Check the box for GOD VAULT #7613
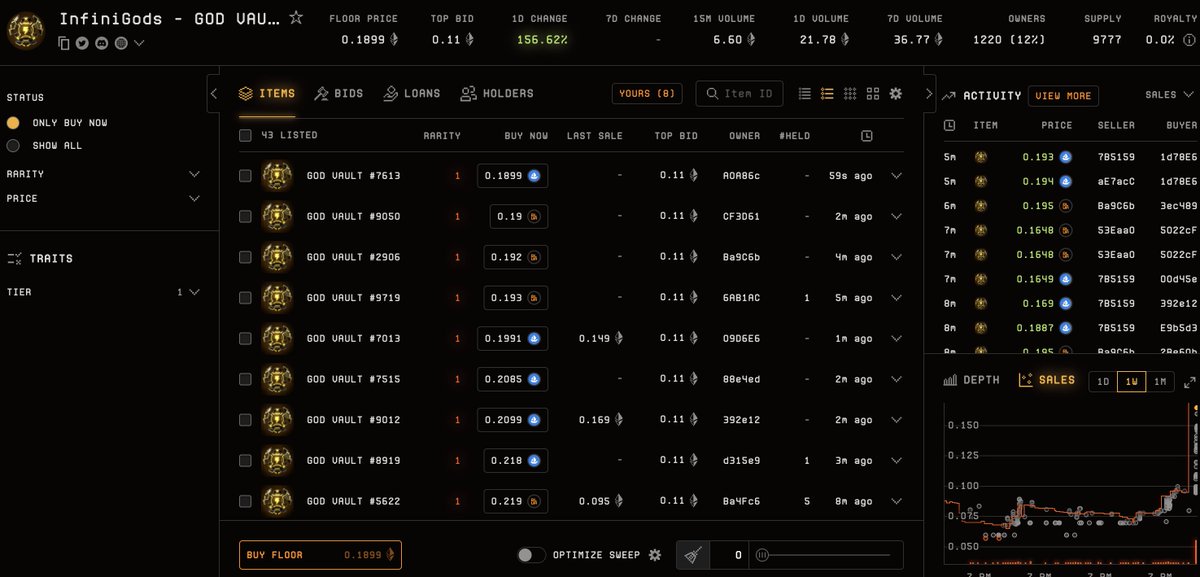The height and width of the screenshot is (577, 1200). (x=245, y=176)
